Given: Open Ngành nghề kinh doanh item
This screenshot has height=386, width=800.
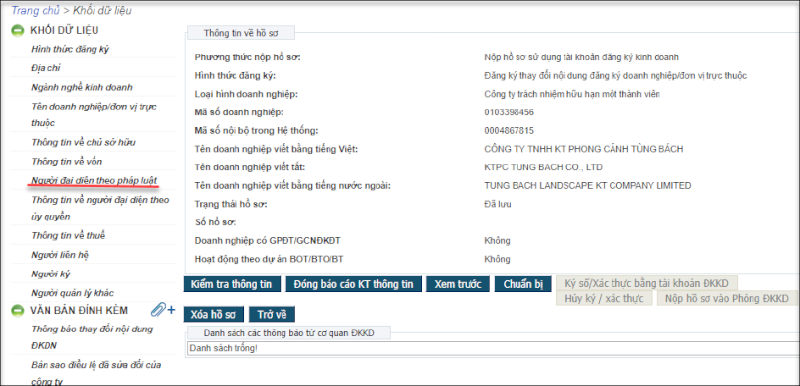Looking at the screenshot, I should click(82, 87).
